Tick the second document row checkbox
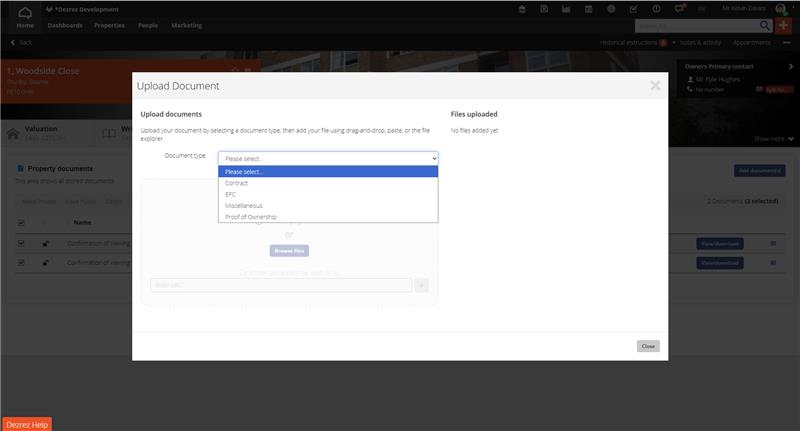 [21, 262]
